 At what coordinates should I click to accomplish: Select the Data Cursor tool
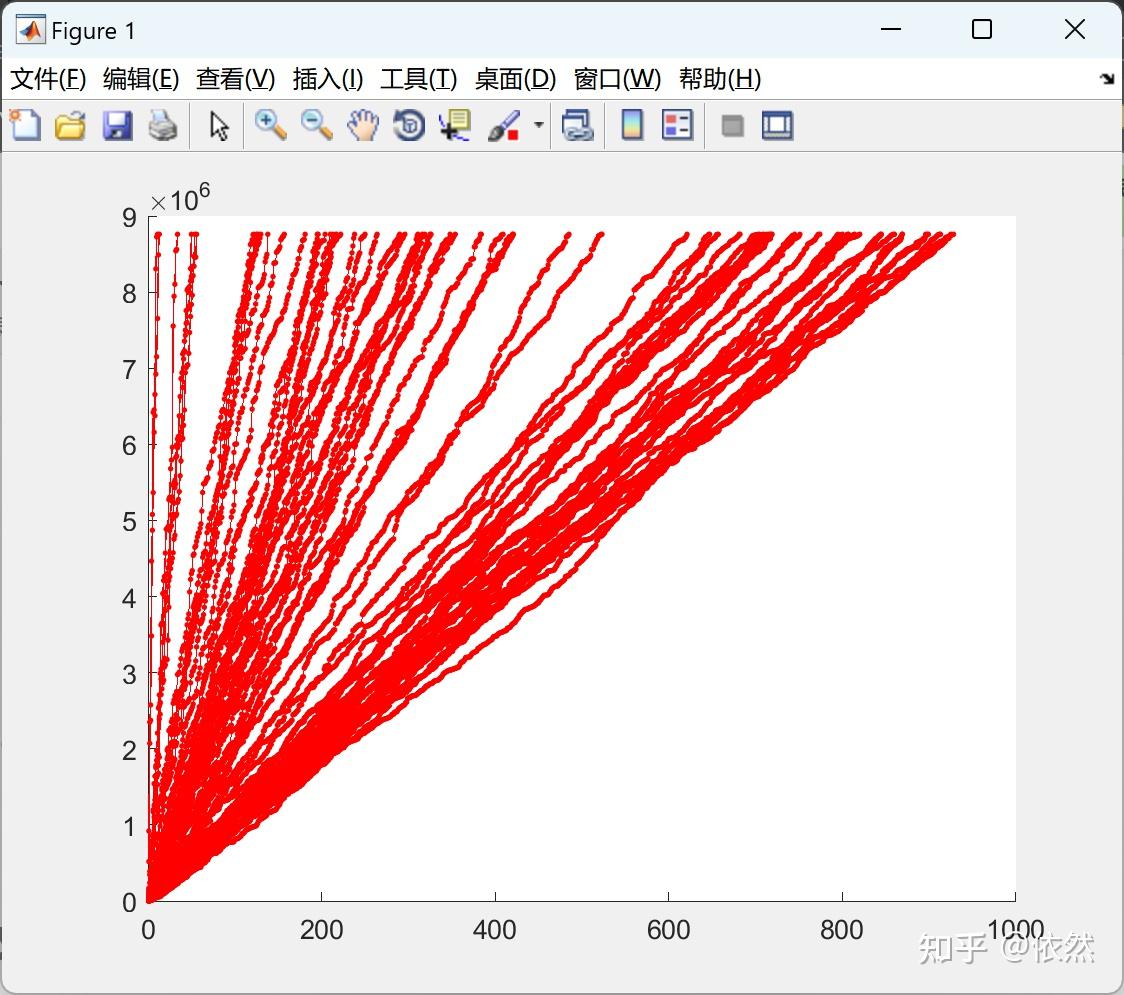tap(455, 125)
